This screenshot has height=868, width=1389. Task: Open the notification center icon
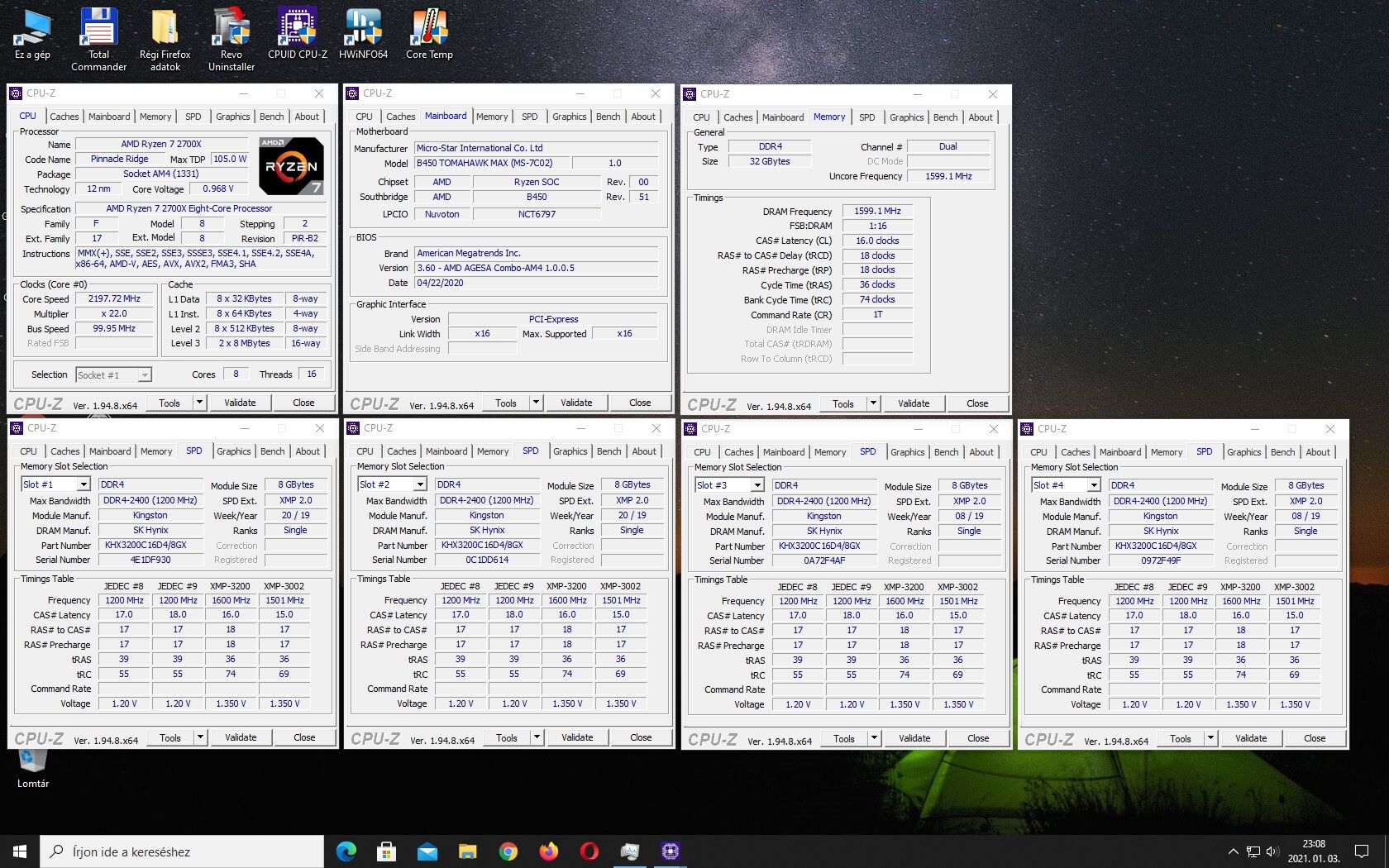click(1362, 851)
